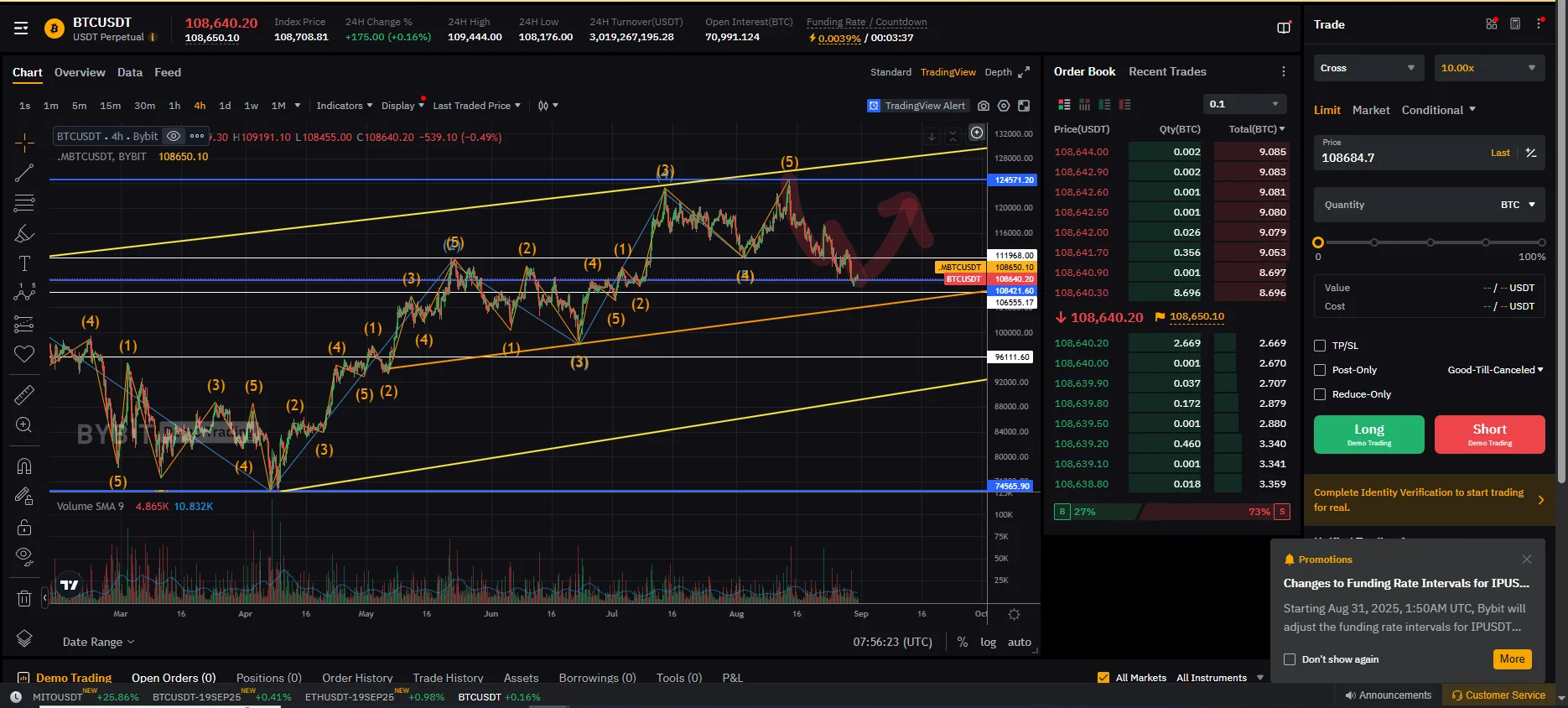This screenshot has width=1568, height=708.
Task: Select the crosshair cursor tool
Action: pos(24,142)
